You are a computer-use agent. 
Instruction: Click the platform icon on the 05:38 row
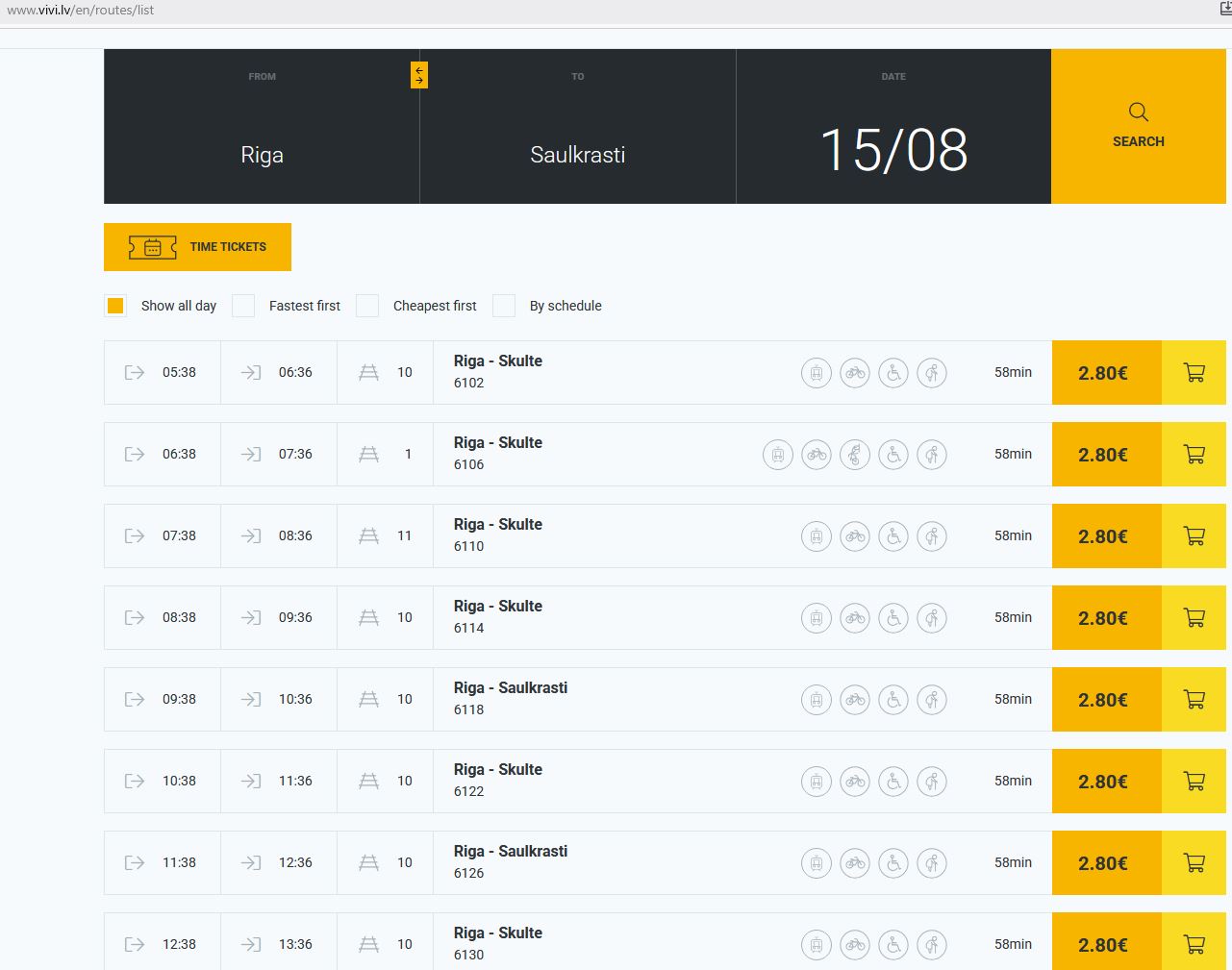[368, 372]
